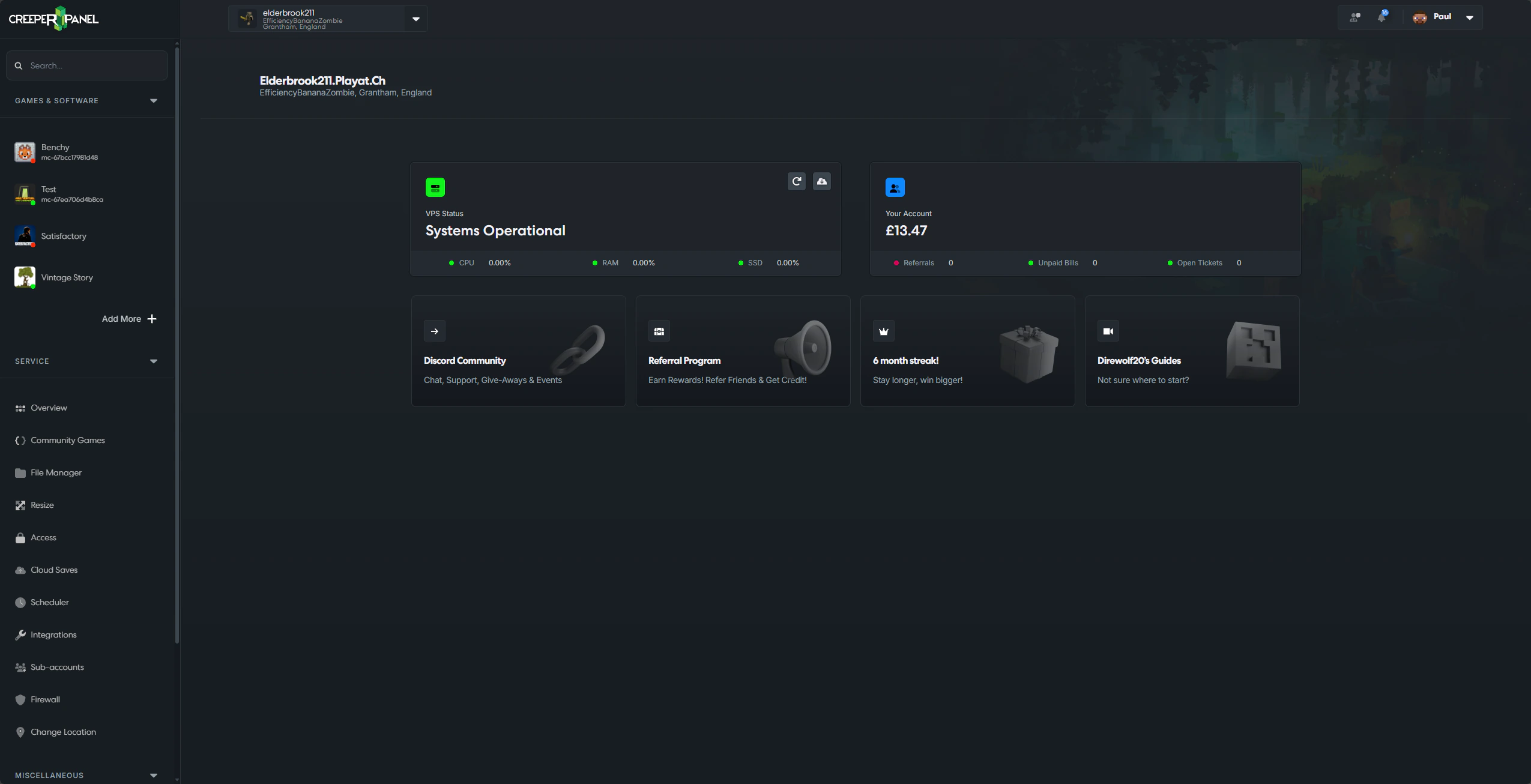
Task: Click the Cloud Saves cloud icon
Action: coord(20,570)
